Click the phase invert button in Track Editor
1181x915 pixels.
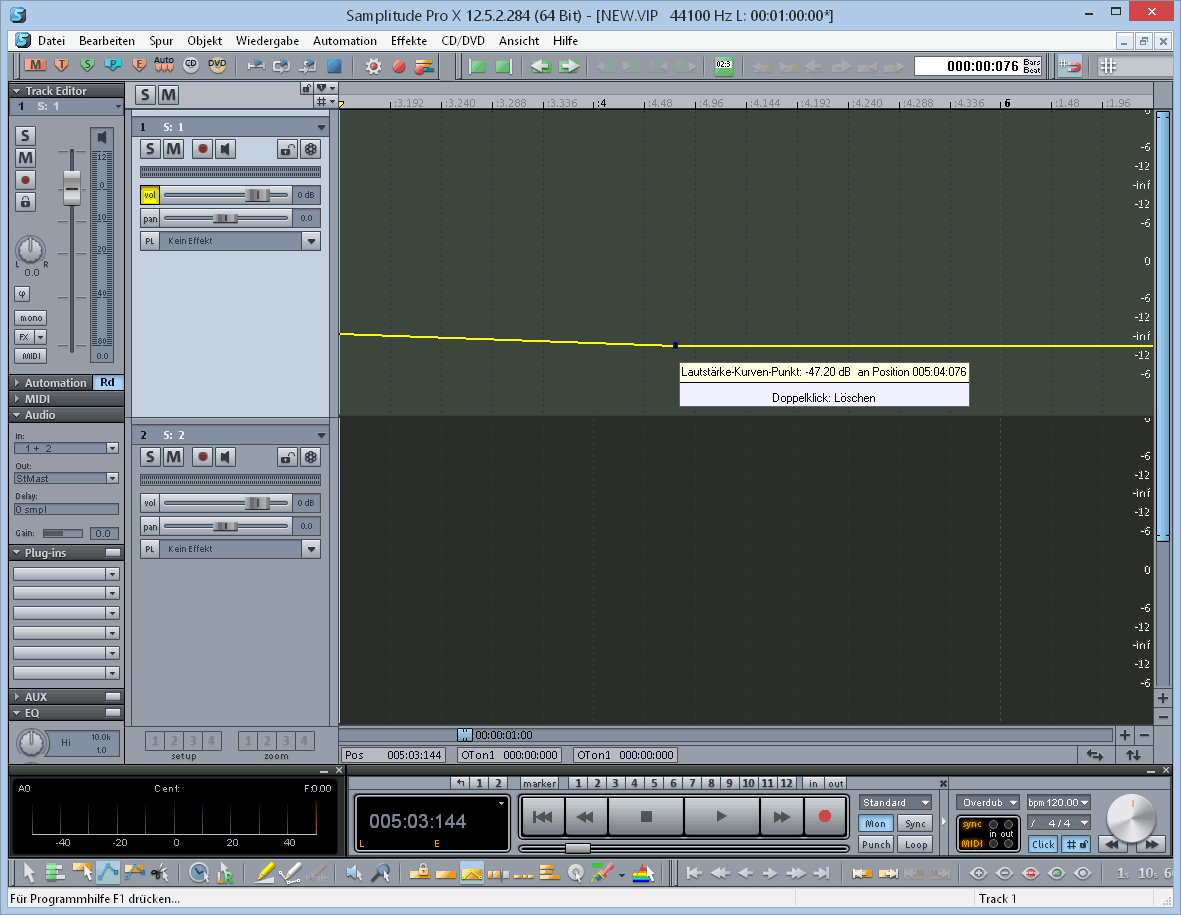(22, 294)
